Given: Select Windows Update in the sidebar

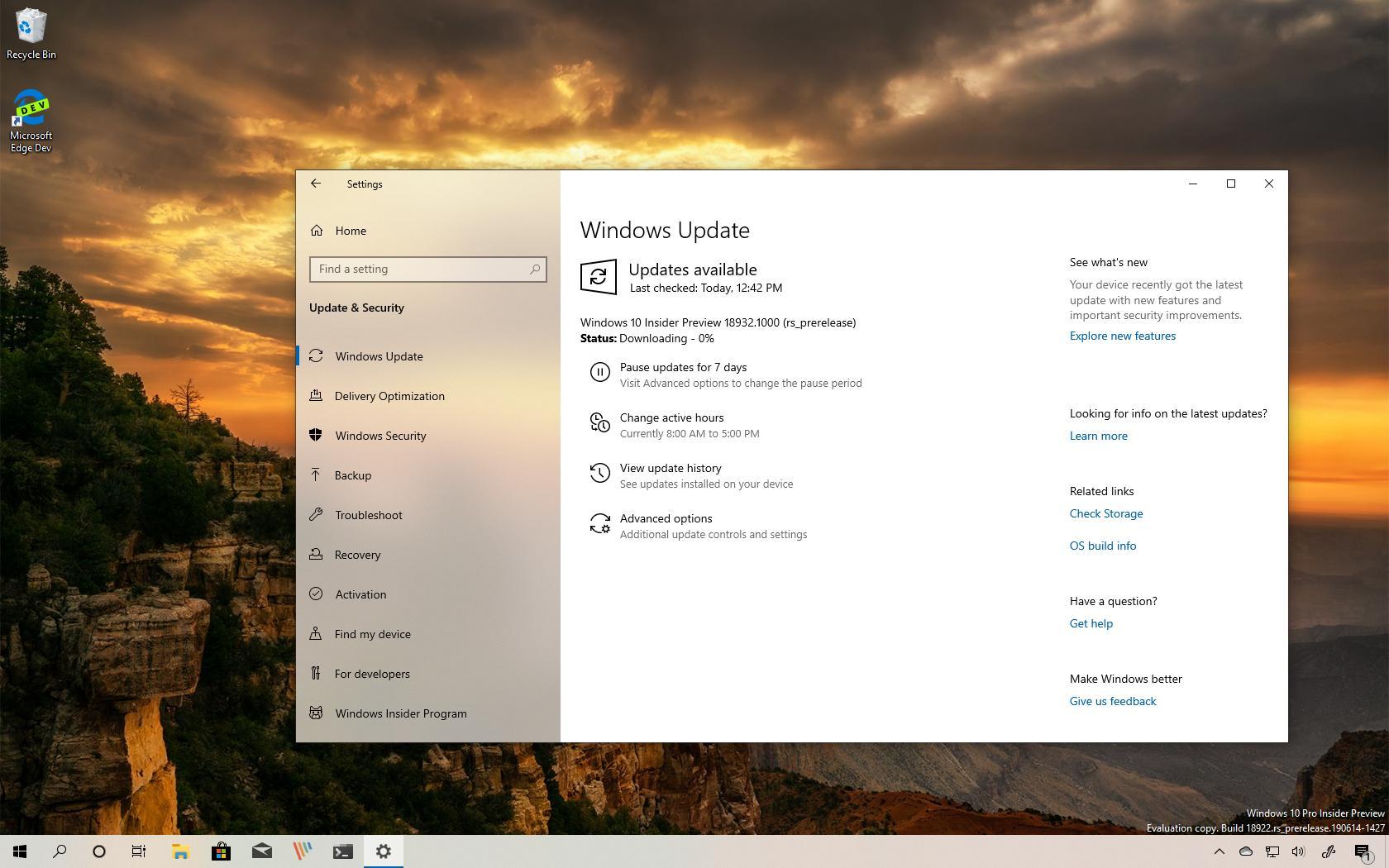Looking at the screenshot, I should click(427, 356).
